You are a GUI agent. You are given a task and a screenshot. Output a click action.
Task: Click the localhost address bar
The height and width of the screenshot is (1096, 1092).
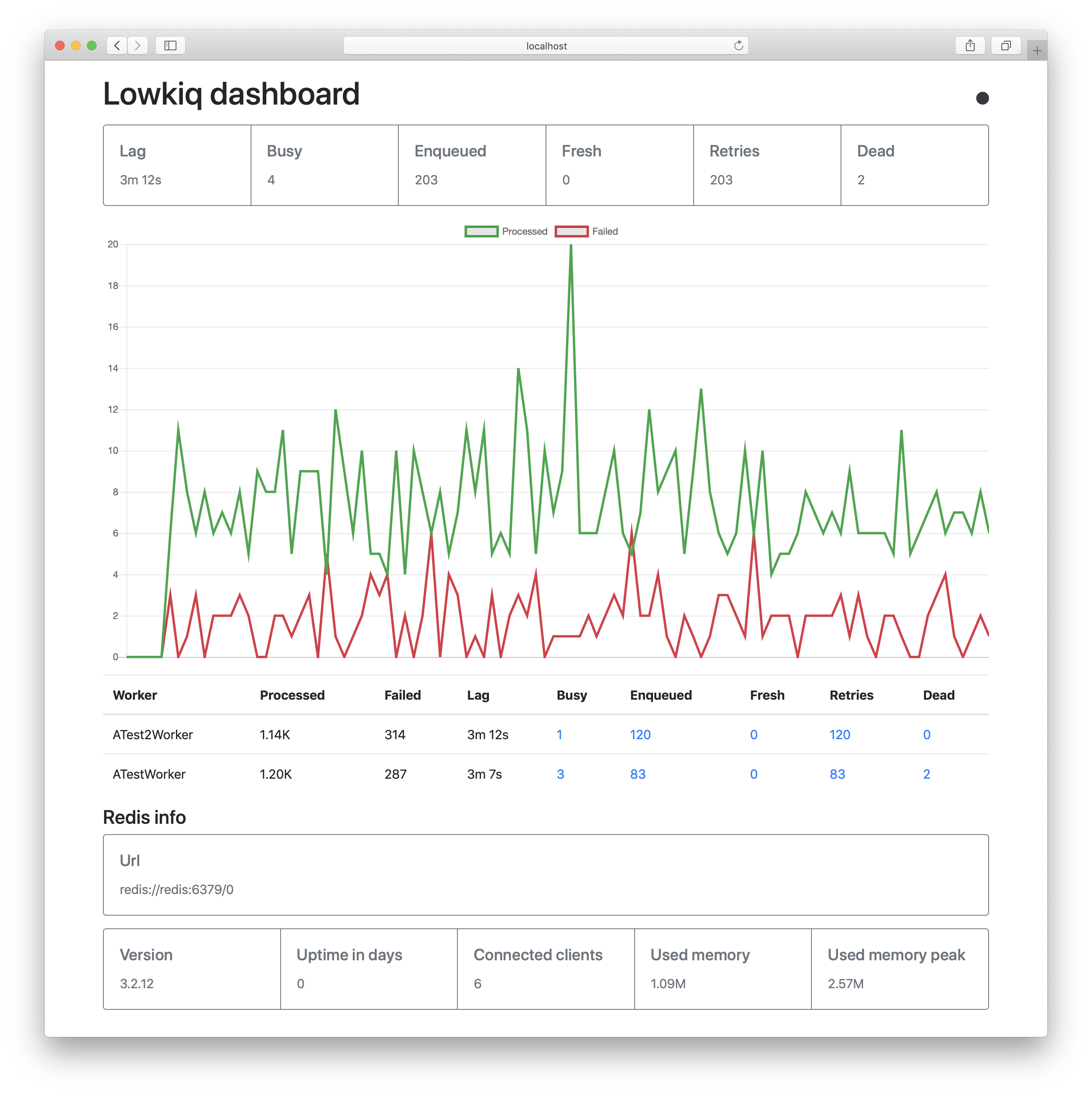click(546, 46)
